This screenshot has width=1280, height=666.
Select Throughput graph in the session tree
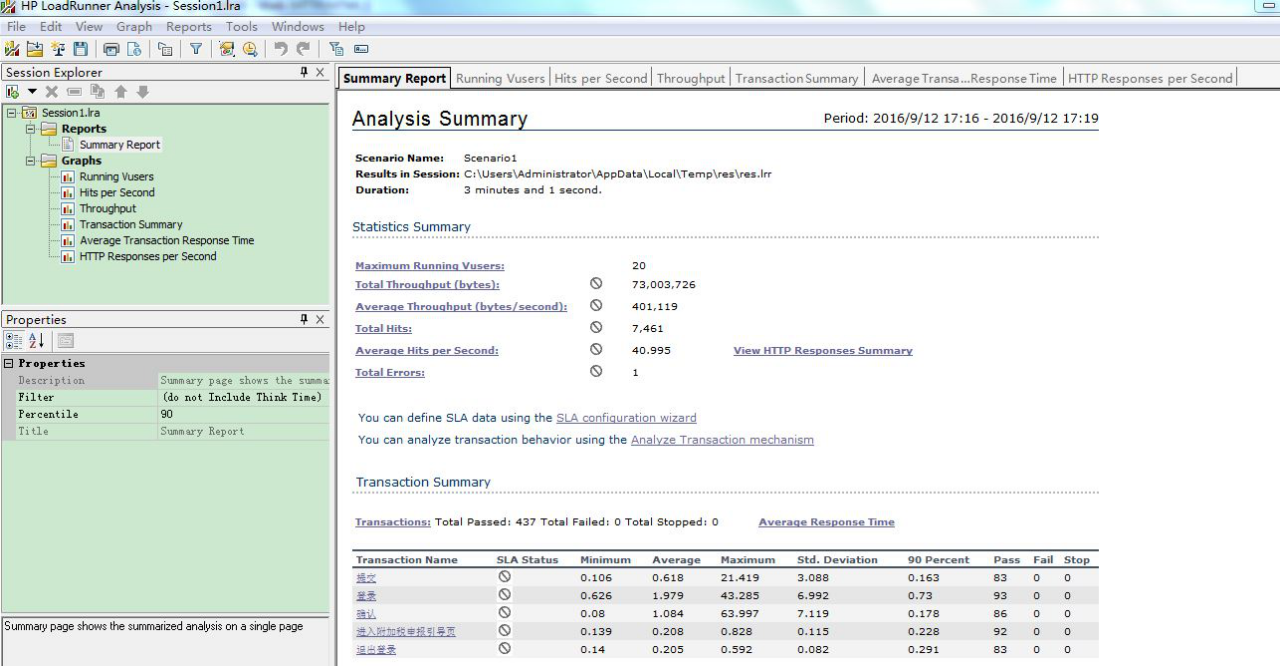[x=108, y=209]
